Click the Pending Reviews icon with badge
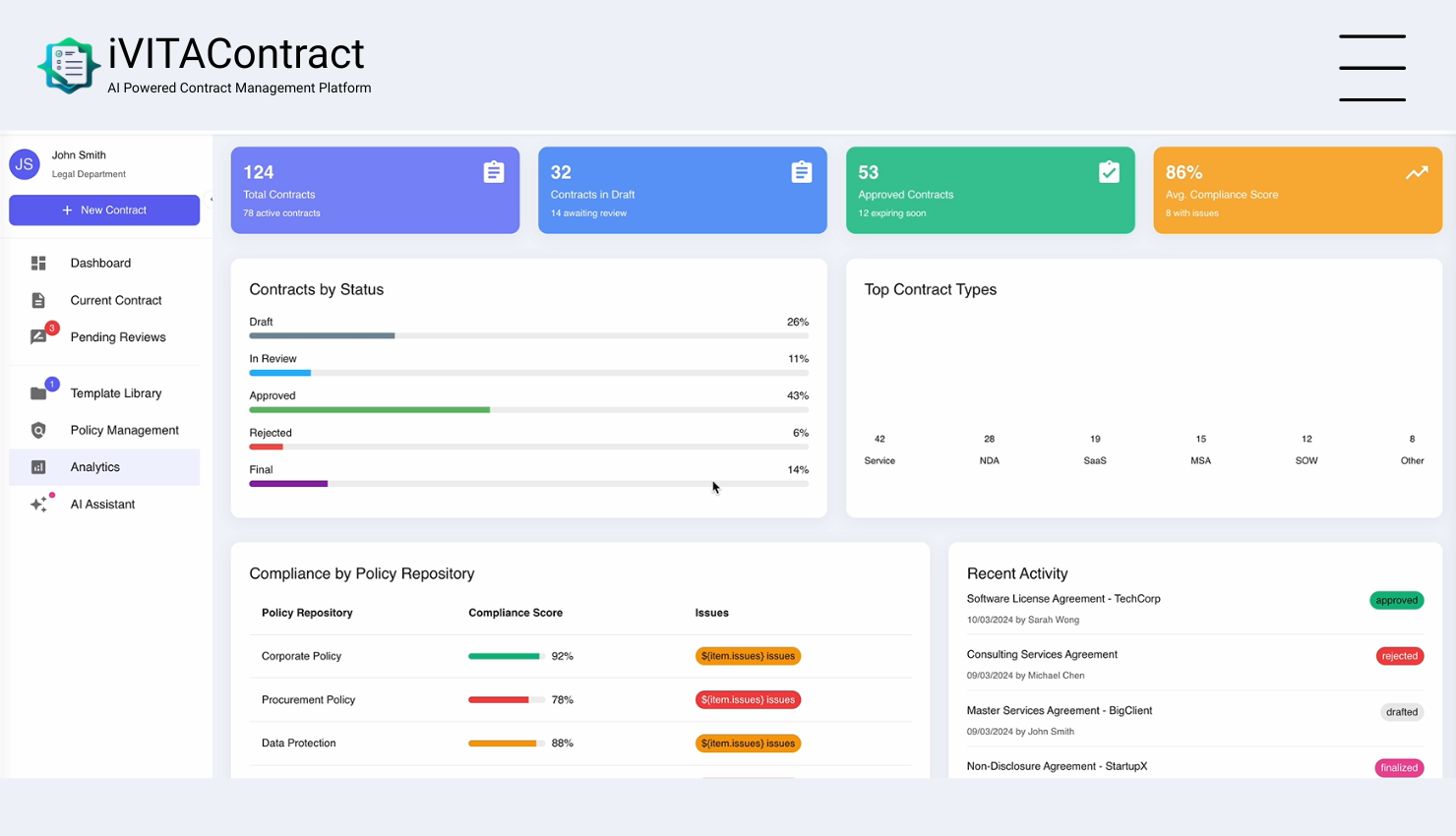The height and width of the screenshot is (836, 1456). pyautogui.click(x=39, y=336)
